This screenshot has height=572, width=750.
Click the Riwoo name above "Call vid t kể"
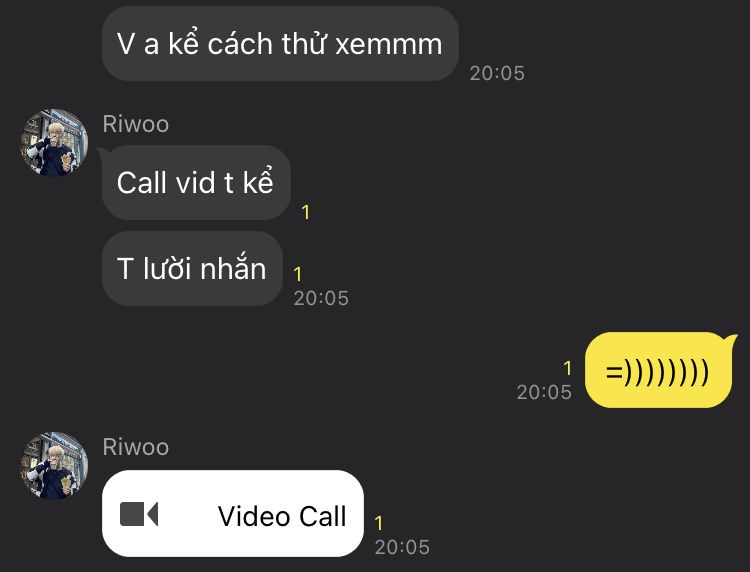(136, 124)
